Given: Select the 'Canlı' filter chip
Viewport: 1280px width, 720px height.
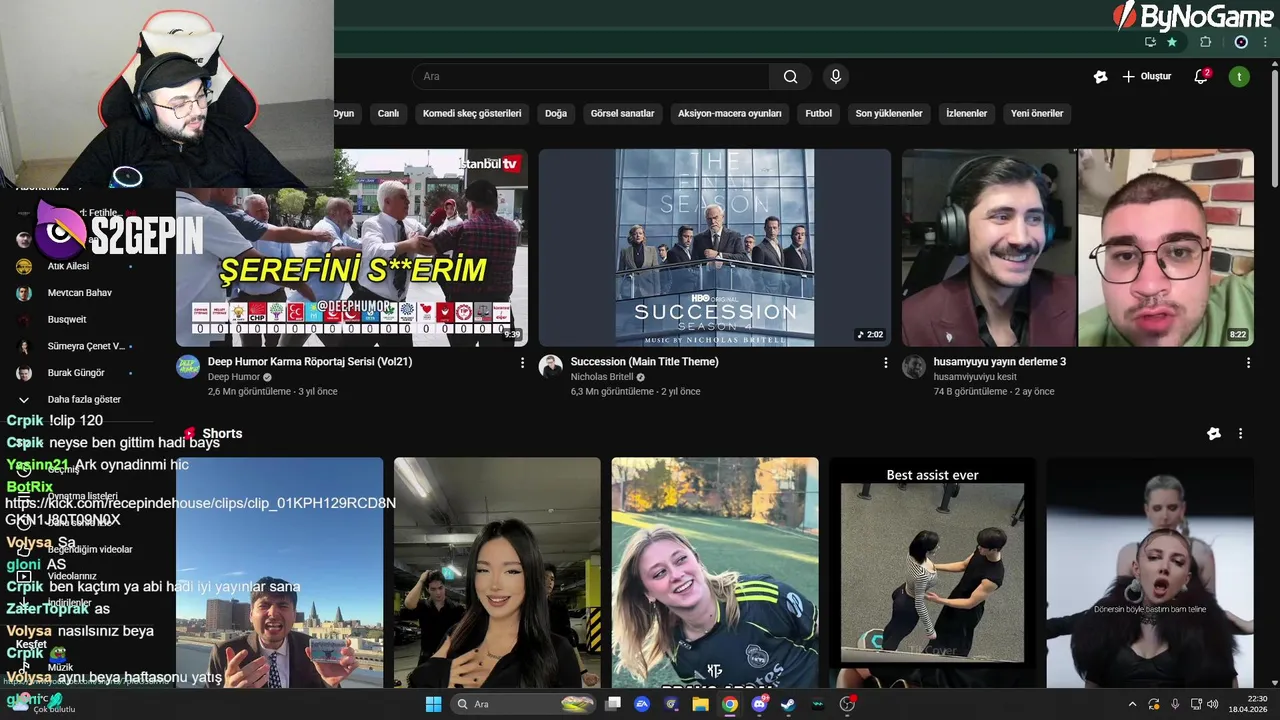Looking at the screenshot, I should pos(388,114).
